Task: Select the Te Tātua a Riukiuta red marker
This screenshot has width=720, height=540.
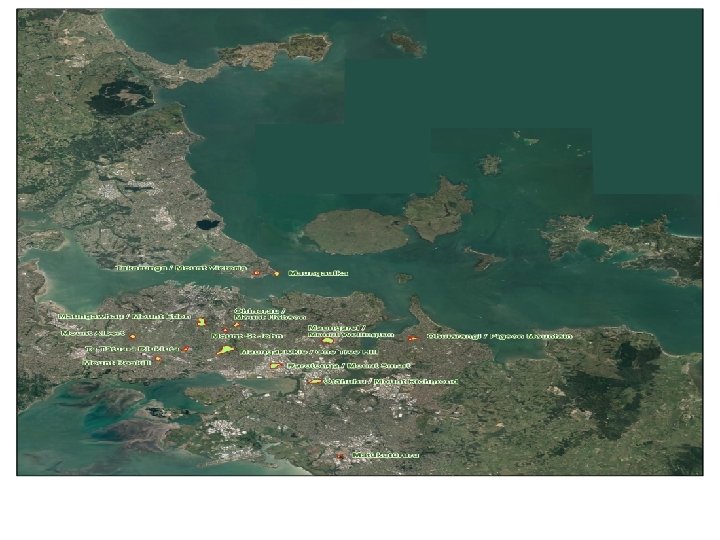Action: 185,349
